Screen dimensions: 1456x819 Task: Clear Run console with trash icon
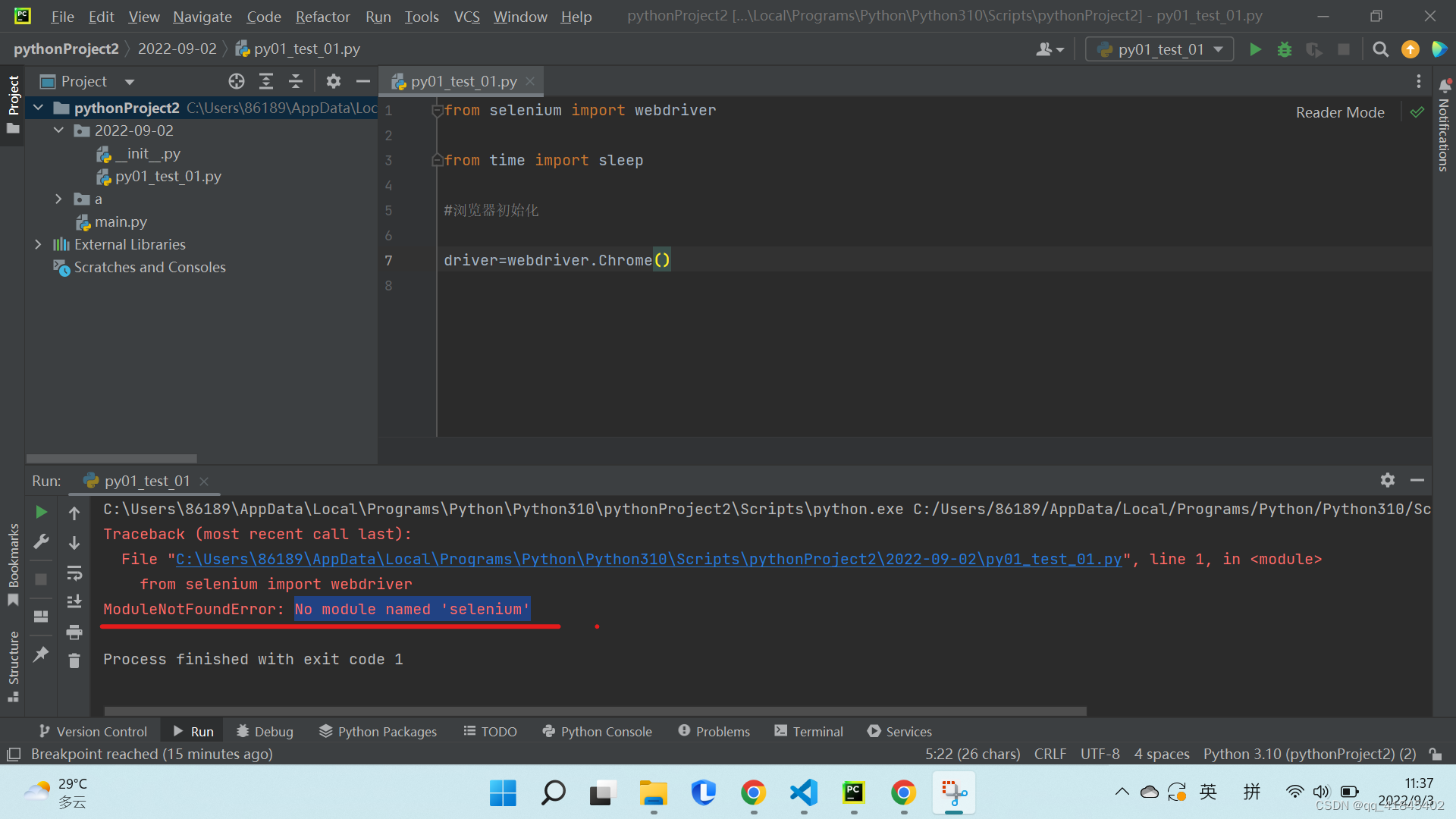pyautogui.click(x=74, y=661)
